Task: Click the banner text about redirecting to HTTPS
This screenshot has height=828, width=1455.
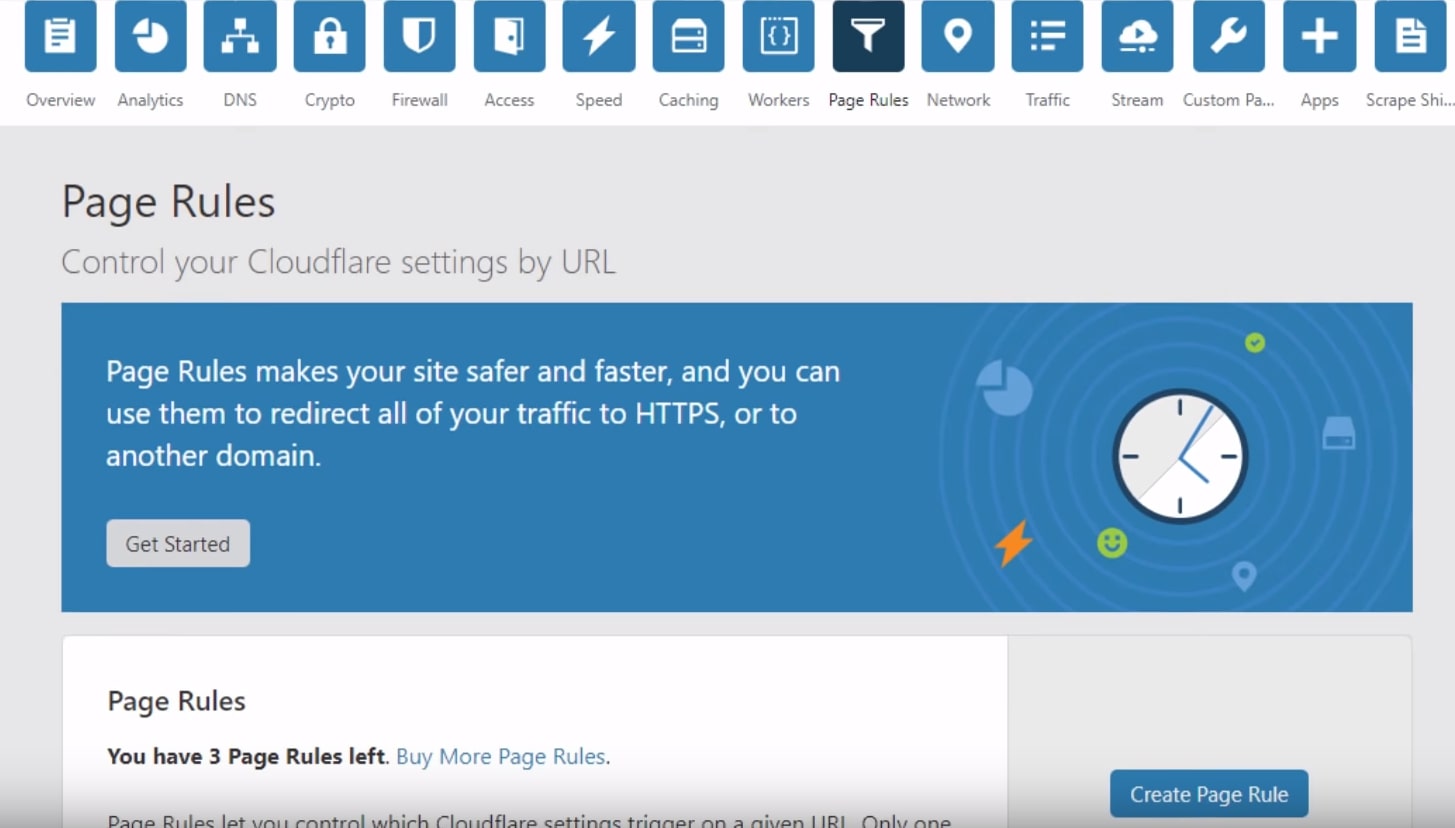Action: click(x=473, y=413)
